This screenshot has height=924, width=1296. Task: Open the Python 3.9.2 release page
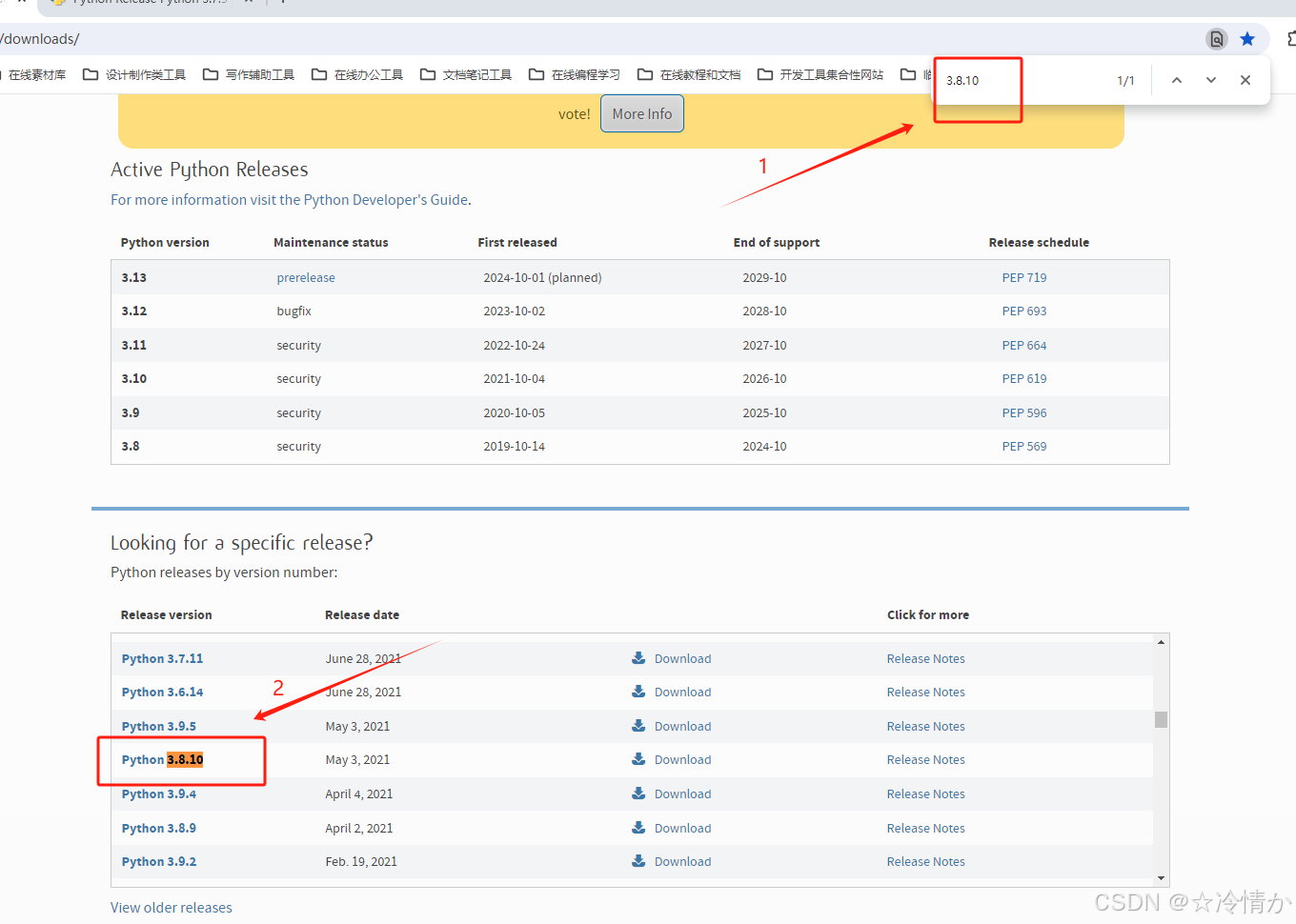[x=158, y=862]
